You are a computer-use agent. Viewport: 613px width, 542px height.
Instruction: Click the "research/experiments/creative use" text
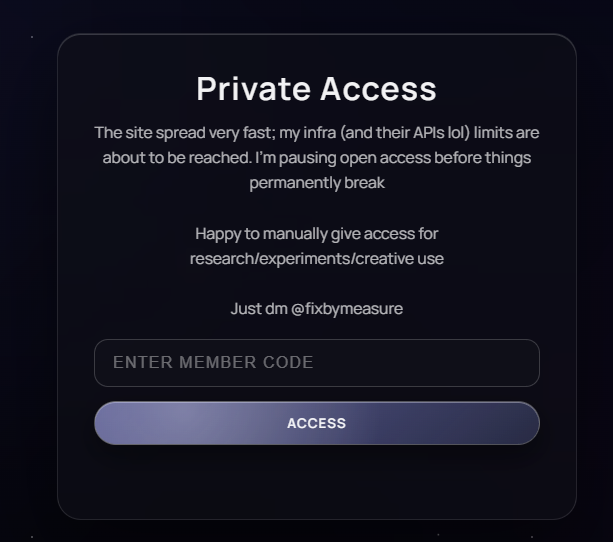point(317,259)
